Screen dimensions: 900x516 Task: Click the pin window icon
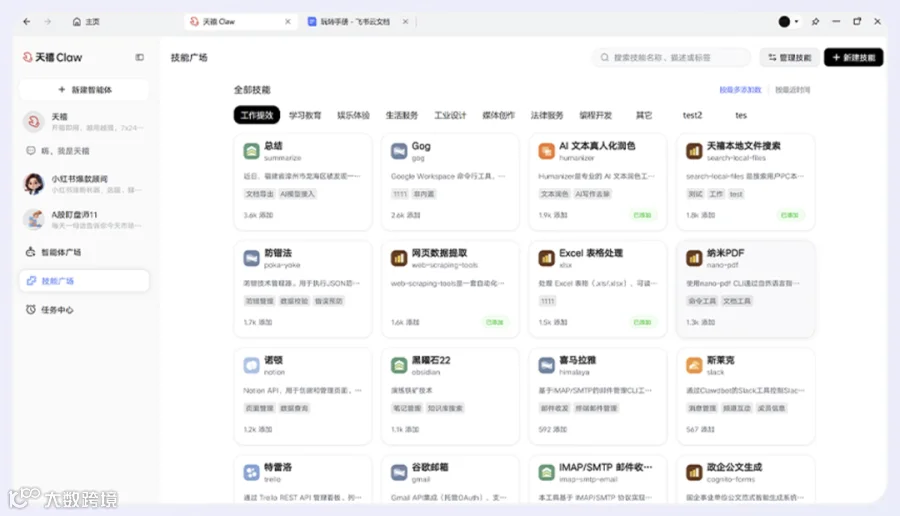(815, 22)
